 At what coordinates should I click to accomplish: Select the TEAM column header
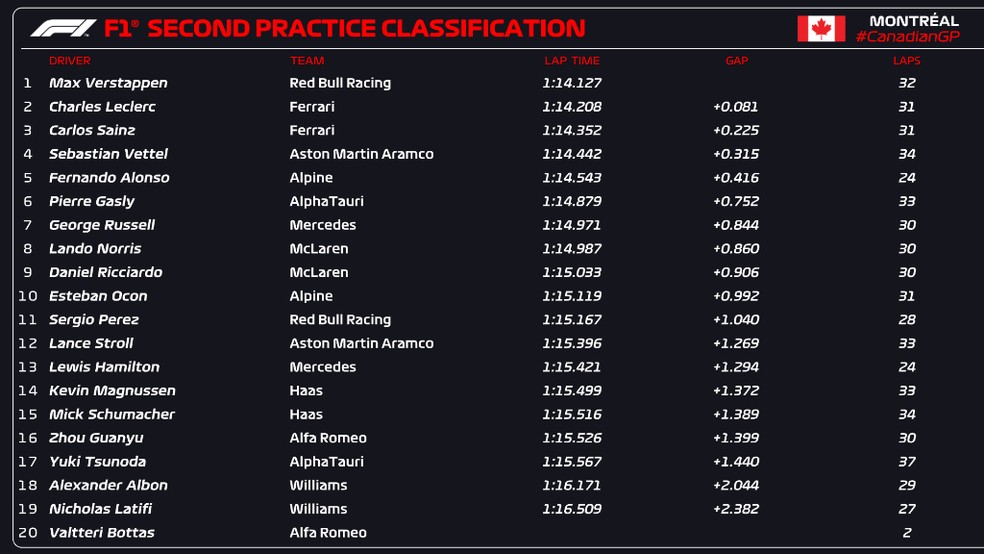pyautogui.click(x=307, y=61)
